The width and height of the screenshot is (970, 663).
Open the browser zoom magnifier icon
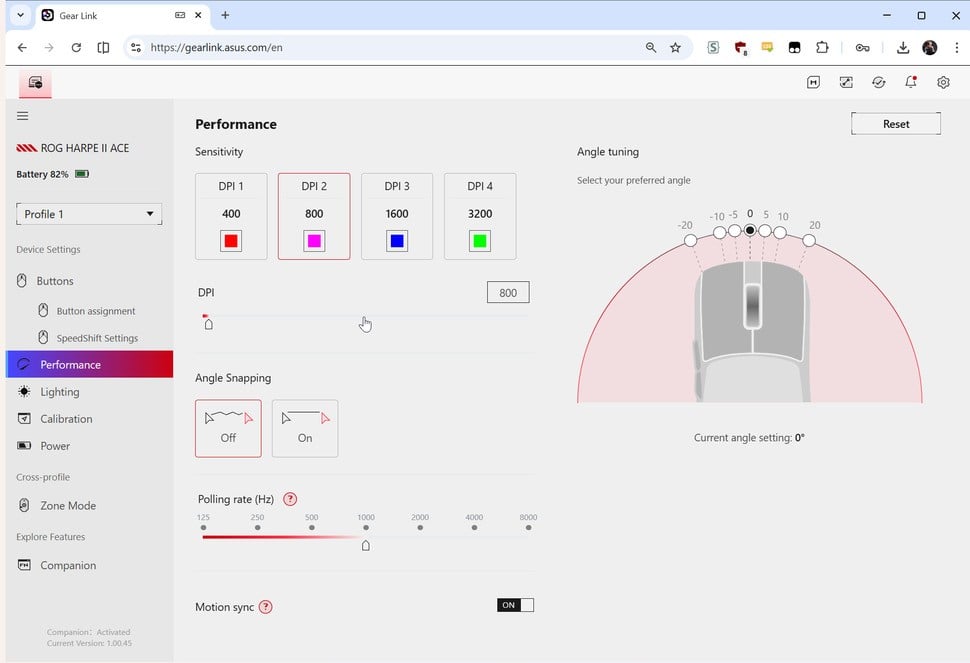tap(651, 48)
